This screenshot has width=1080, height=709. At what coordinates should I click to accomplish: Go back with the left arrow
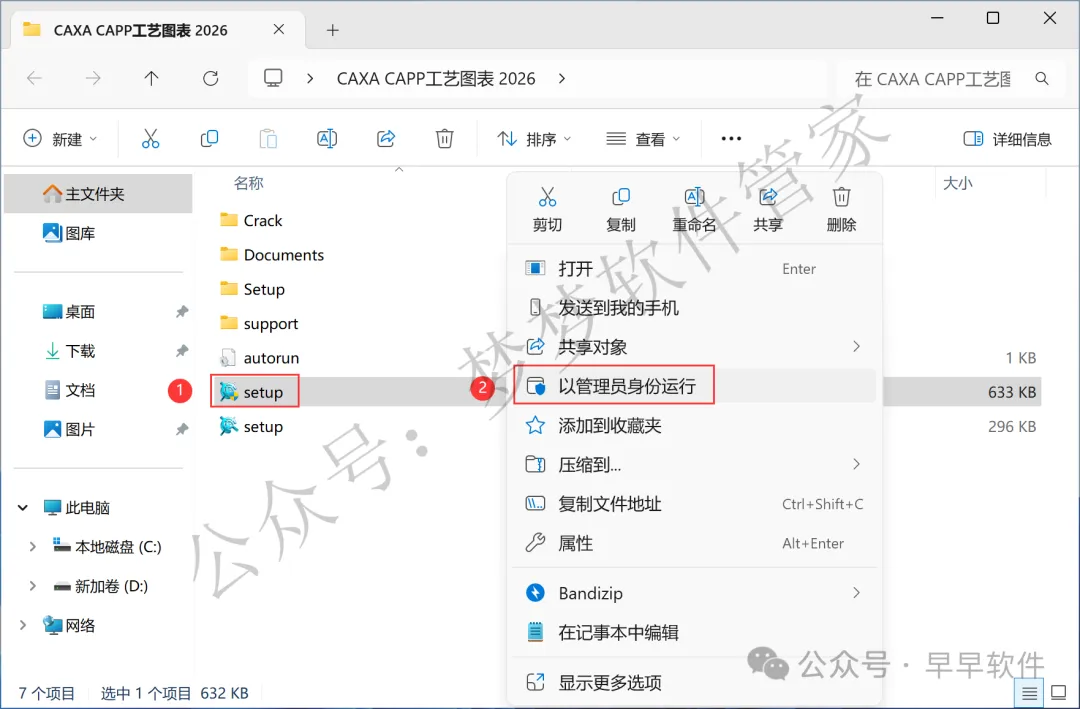pyautogui.click(x=34, y=79)
